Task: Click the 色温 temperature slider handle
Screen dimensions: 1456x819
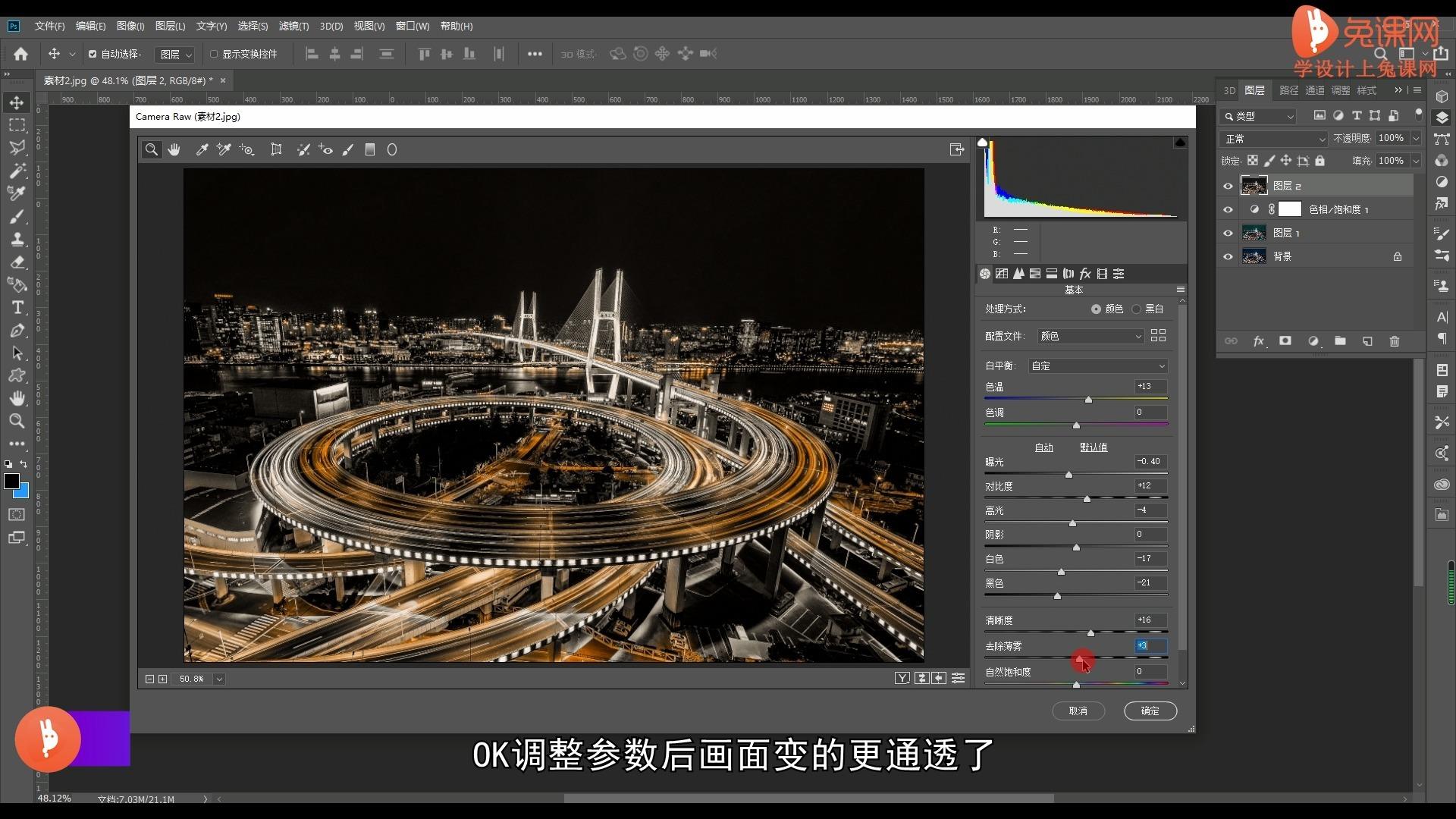Action: pos(1088,400)
